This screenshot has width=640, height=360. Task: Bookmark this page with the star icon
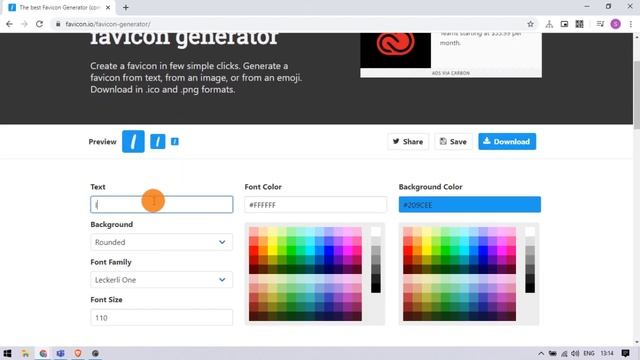[530, 24]
